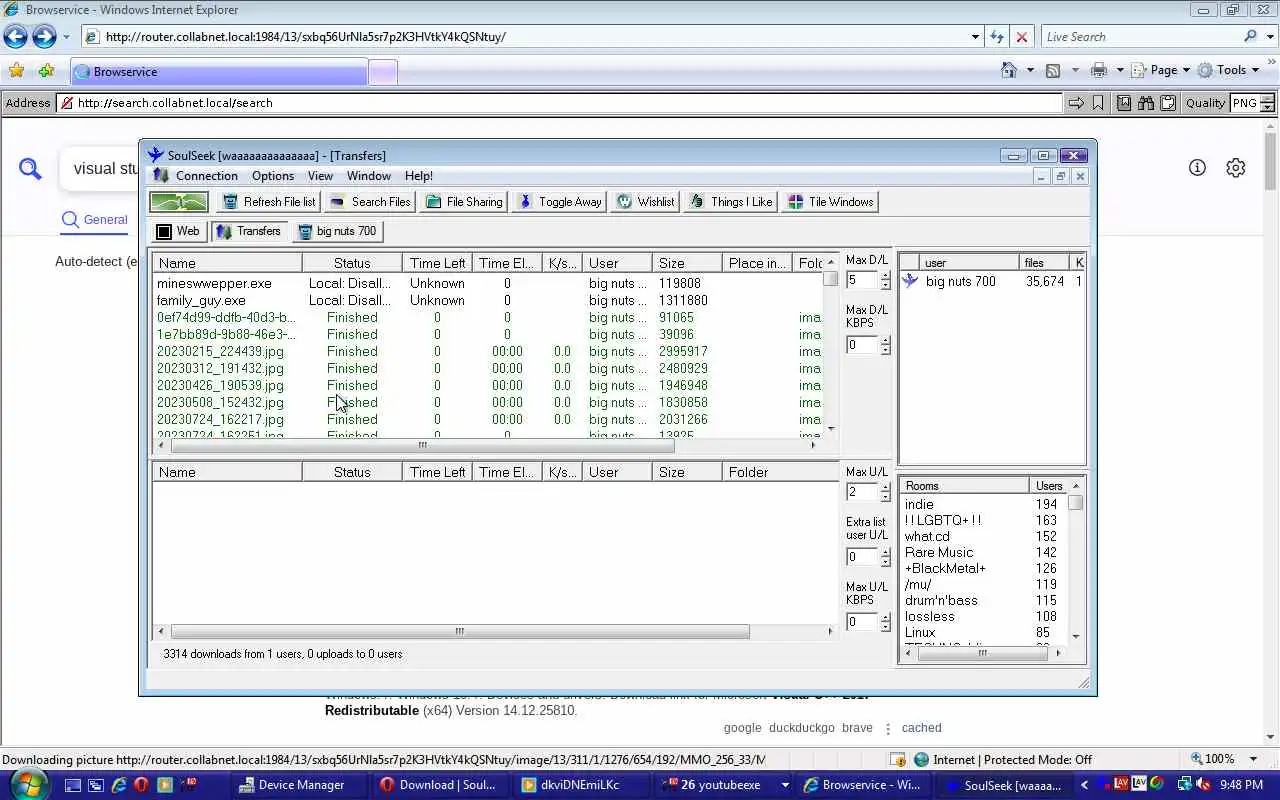Open the Connection menu
Viewport: 1280px width, 800px height.
[207, 176]
